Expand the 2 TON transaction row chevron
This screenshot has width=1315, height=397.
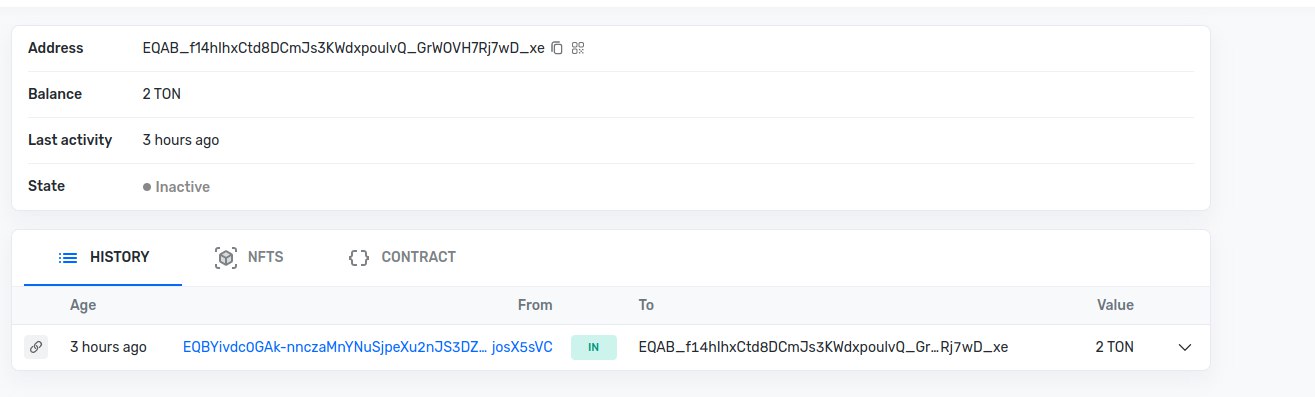click(x=1185, y=347)
